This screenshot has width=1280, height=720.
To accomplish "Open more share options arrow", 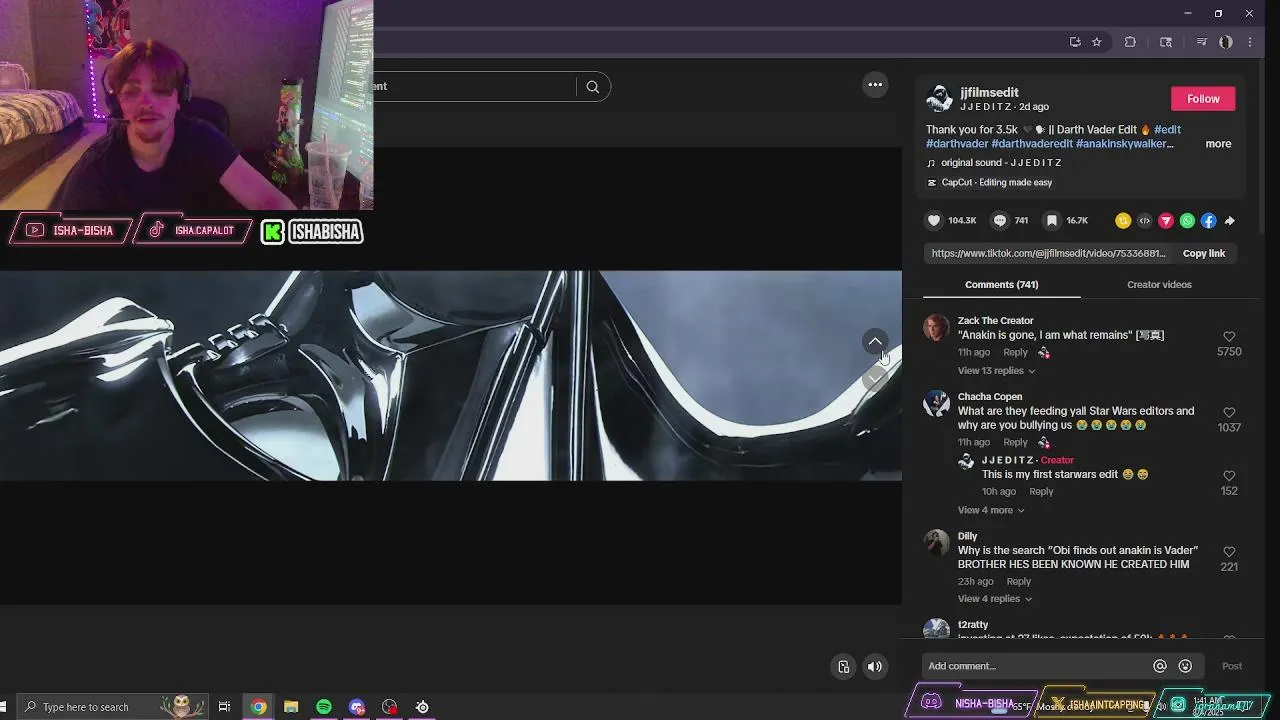I will coord(1230,221).
